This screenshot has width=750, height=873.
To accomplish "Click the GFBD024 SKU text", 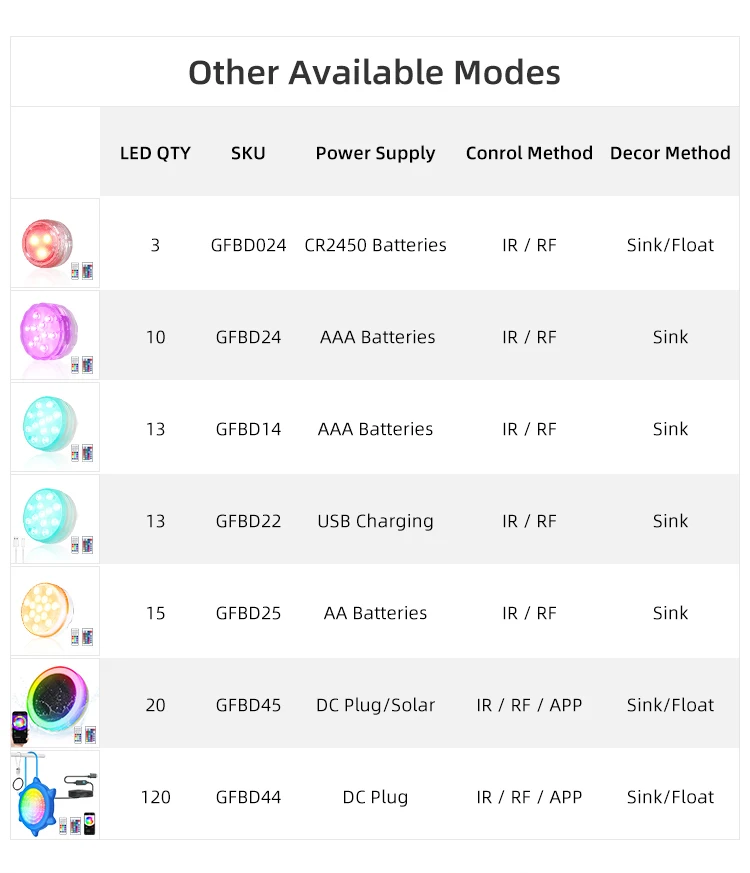I will [248, 245].
